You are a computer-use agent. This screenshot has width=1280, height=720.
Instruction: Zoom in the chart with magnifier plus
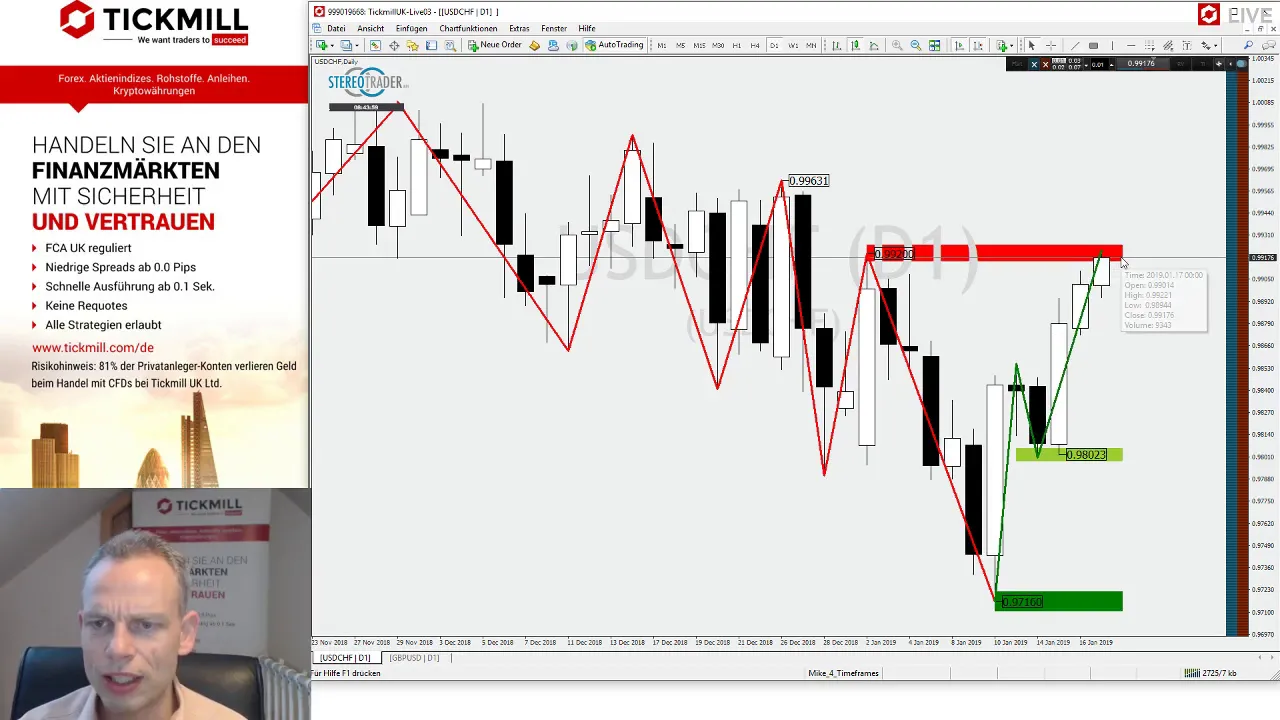coord(897,45)
